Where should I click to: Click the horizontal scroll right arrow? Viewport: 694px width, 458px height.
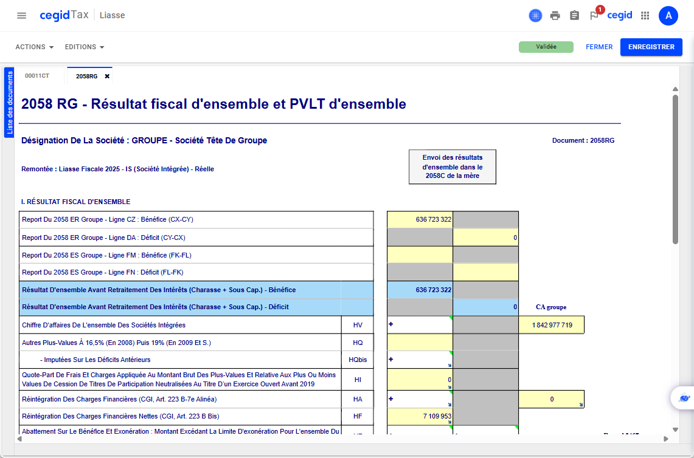[x=666, y=439]
